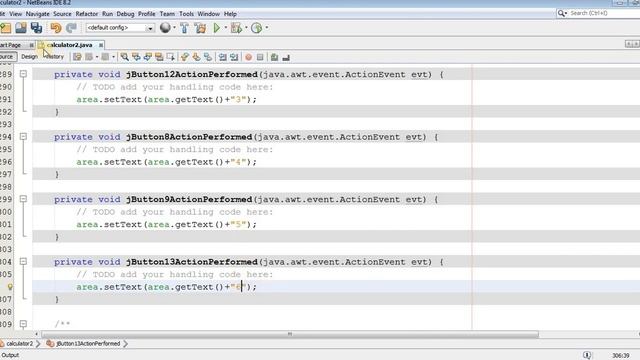Open the Team menu
This screenshot has width=640, height=360.
click(167, 13)
